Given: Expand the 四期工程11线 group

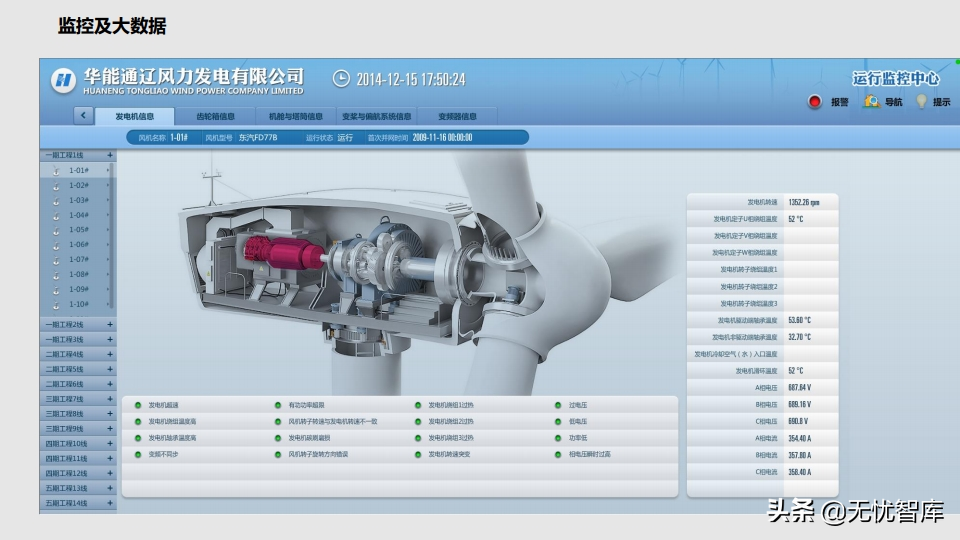Looking at the screenshot, I should click(x=110, y=459).
